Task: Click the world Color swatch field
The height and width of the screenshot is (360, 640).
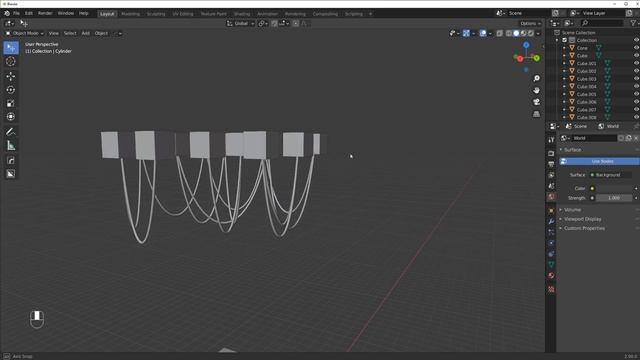Action: click(614, 188)
